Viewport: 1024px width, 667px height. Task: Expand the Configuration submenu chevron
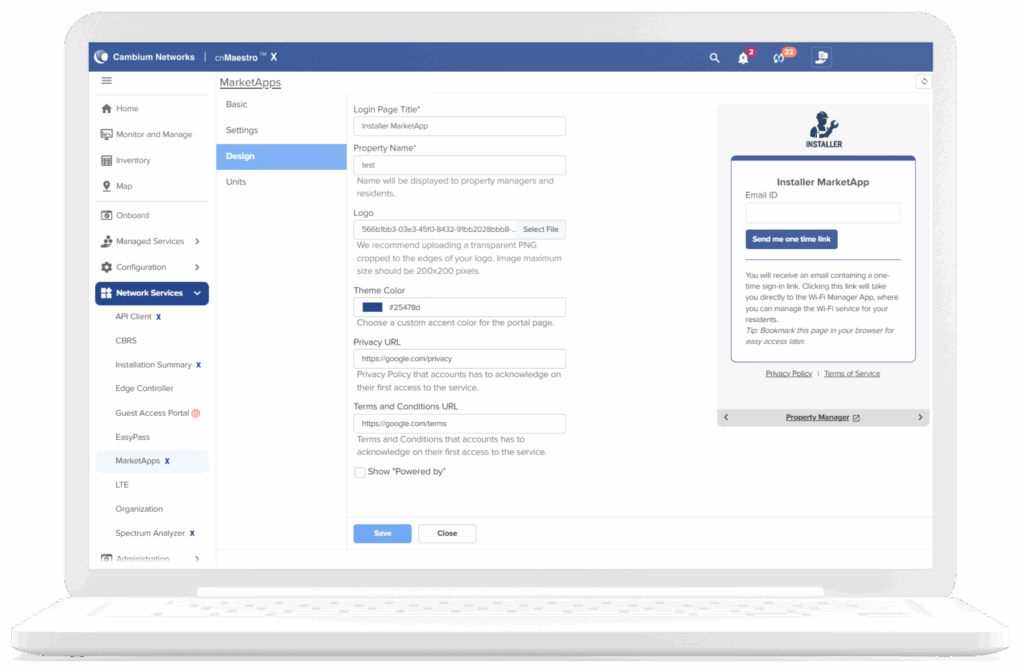tap(197, 267)
